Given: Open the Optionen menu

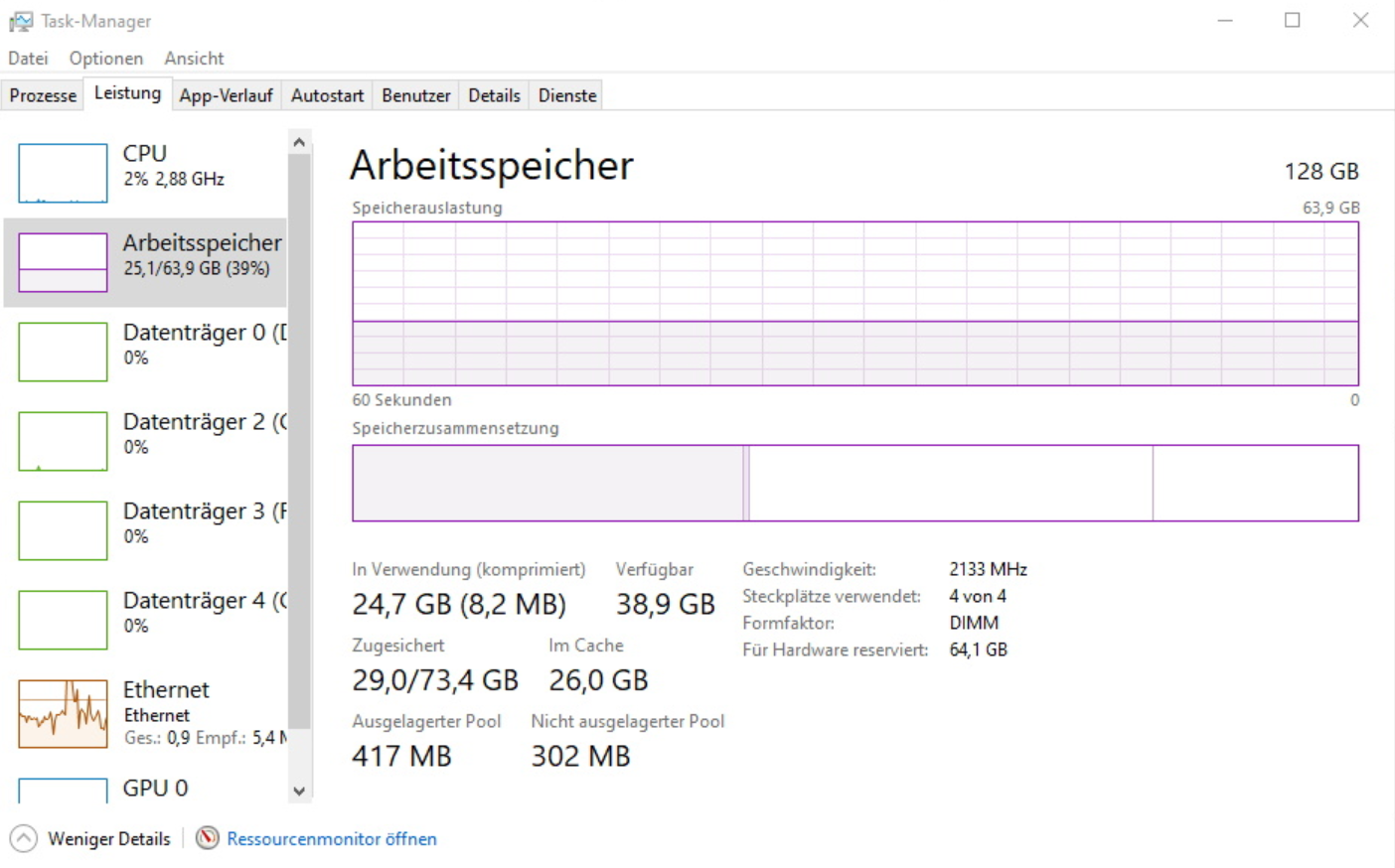Looking at the screenshot, I should click(105, 59).
